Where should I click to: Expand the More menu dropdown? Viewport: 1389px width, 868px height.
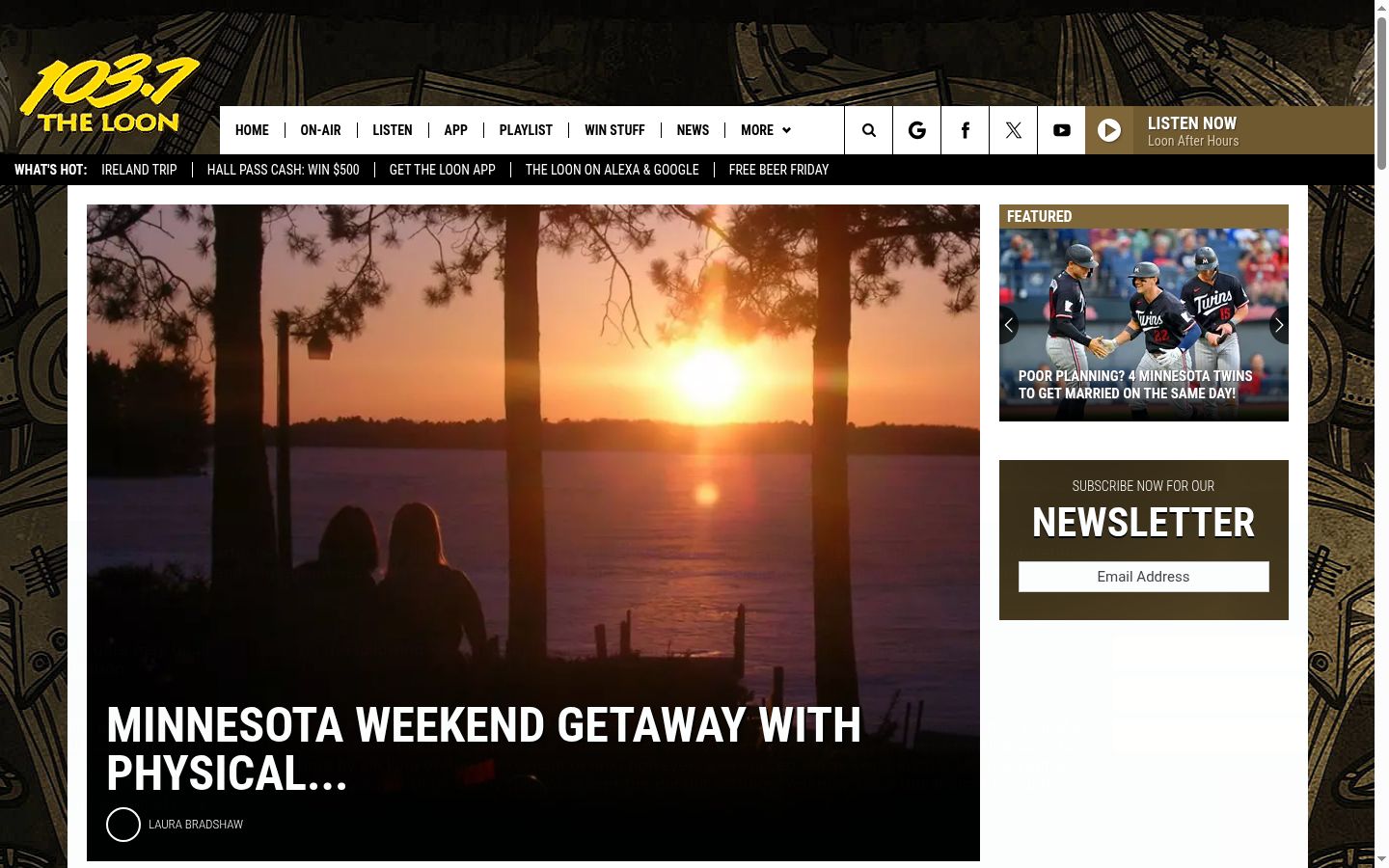pyautogui.click(x=766, y=130)
